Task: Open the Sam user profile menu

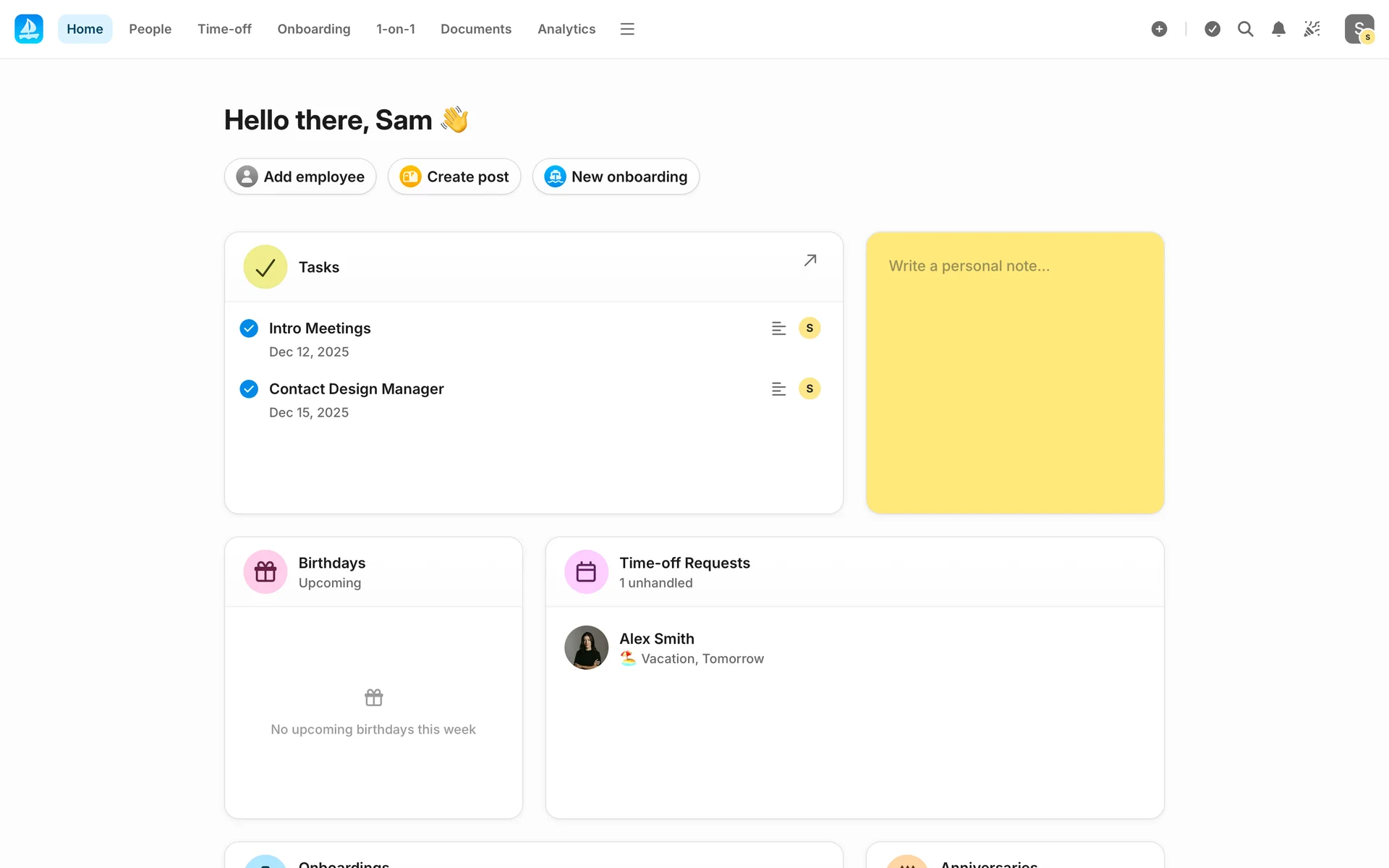Action: coord(1359,29)
